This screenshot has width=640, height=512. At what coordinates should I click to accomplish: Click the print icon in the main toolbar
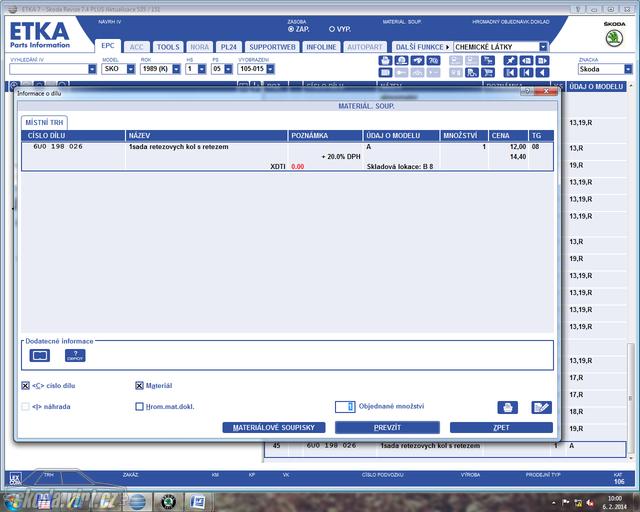(x=385, y=61)
